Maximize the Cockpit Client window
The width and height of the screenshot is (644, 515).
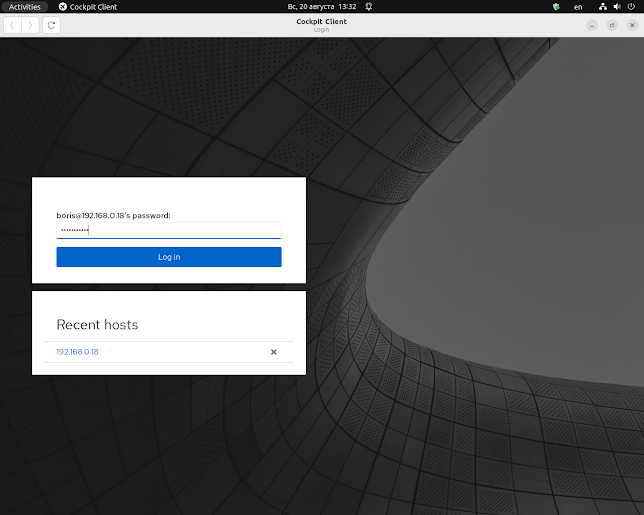(x=612, y=25)
